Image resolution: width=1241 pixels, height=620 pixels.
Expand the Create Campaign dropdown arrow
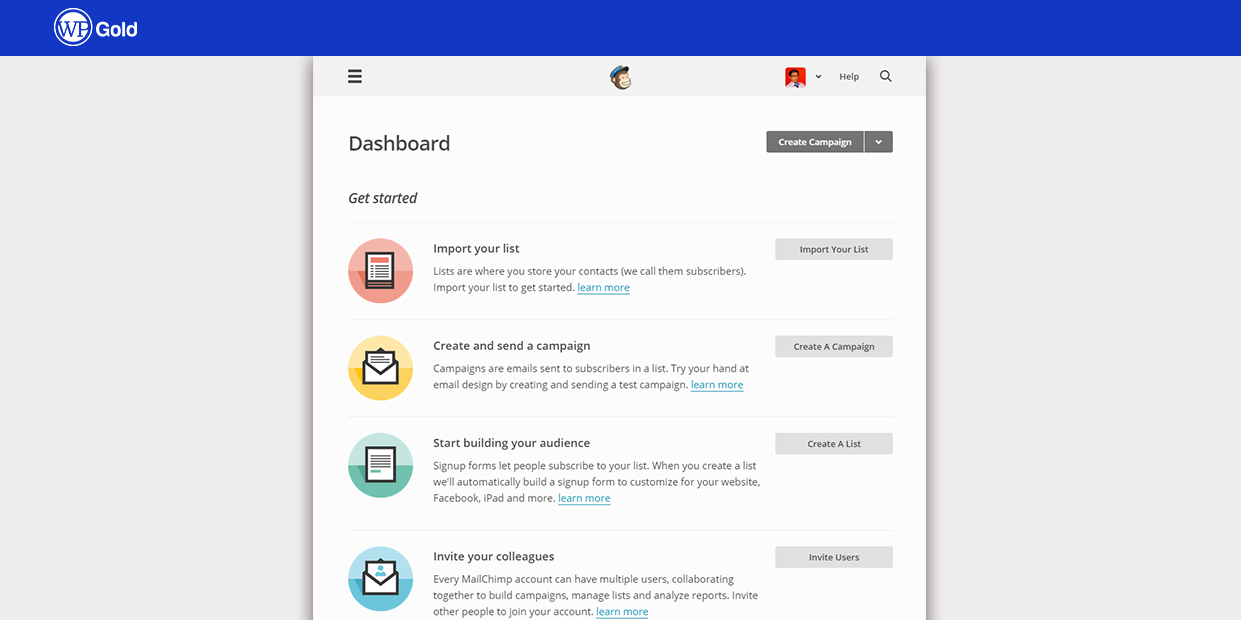pyautogui.click(x=878, y=142)
